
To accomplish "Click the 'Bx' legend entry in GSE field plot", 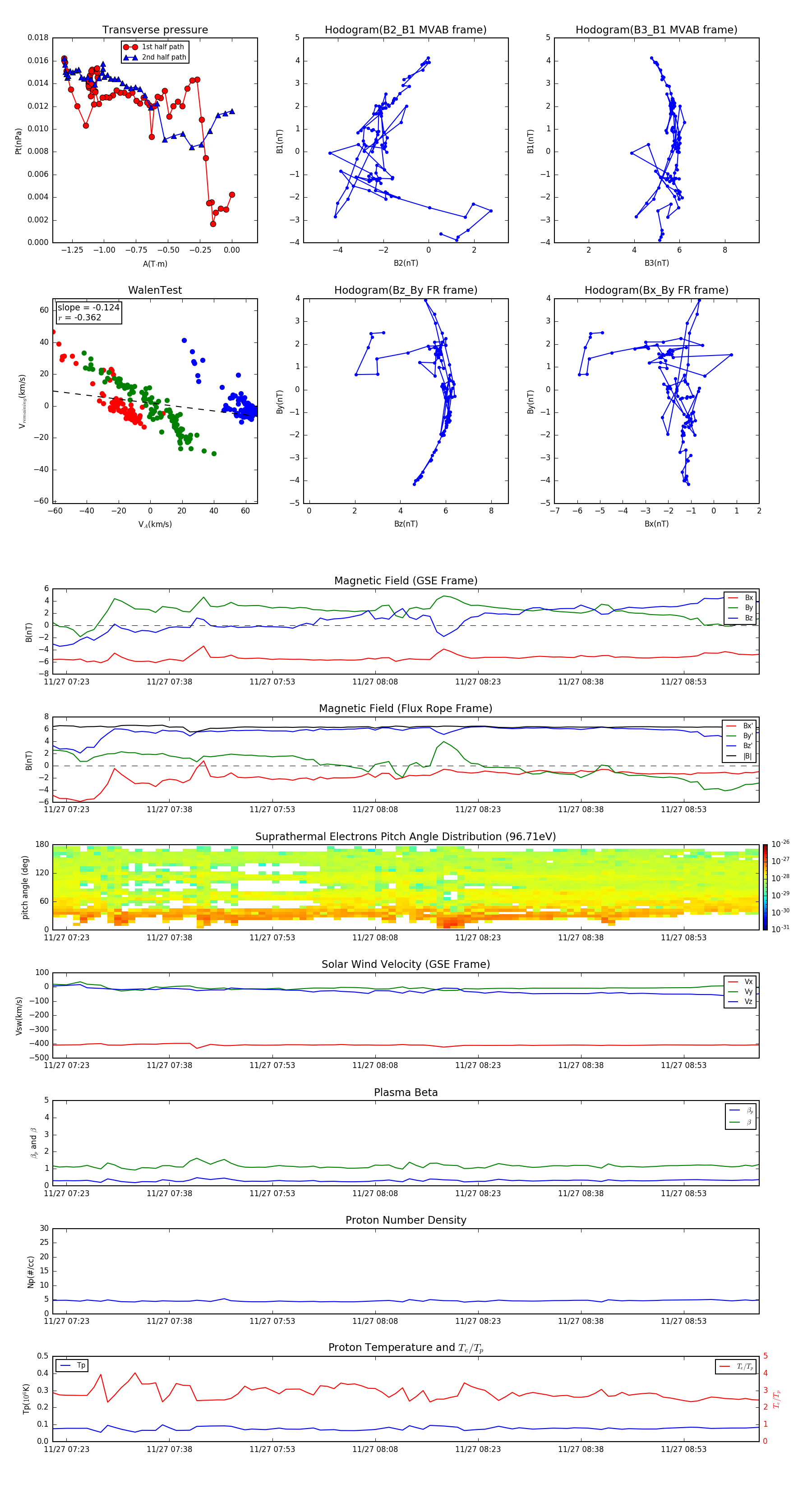I will click(741, 598).
